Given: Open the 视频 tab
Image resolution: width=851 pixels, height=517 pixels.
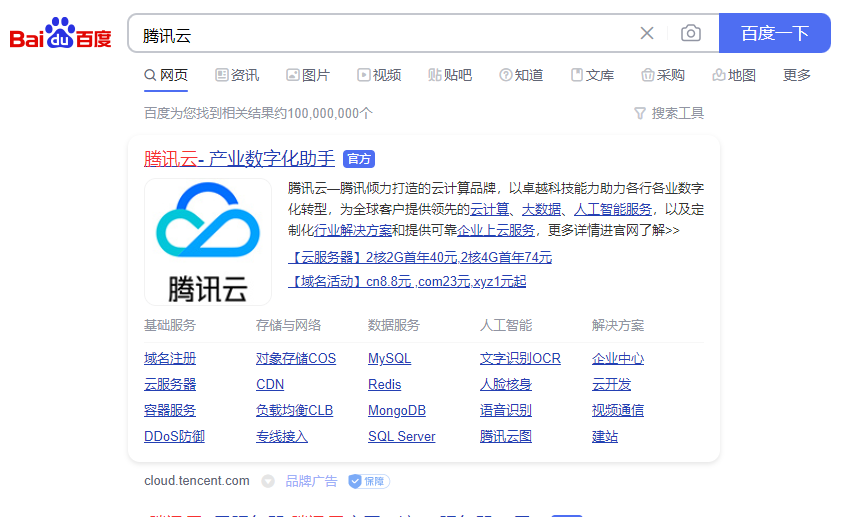Looking at the screenshot, I should (x=379, y=75).
